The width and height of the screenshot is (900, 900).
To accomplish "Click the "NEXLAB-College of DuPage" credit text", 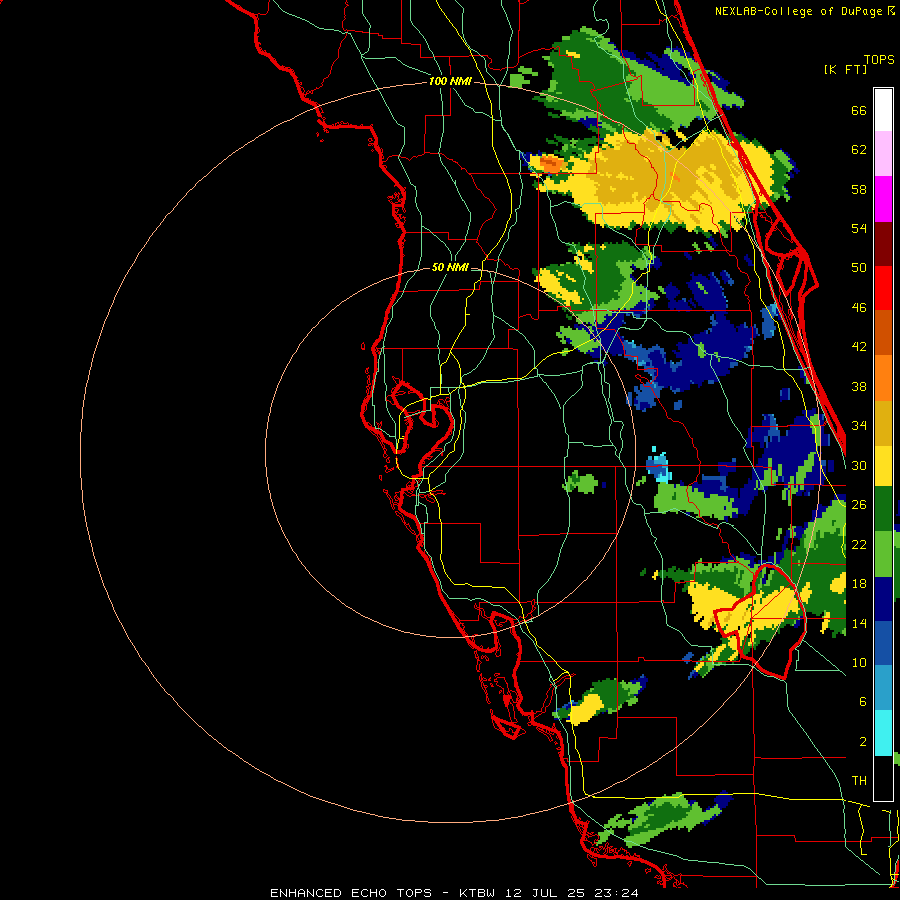I will [x=798, y=11].
